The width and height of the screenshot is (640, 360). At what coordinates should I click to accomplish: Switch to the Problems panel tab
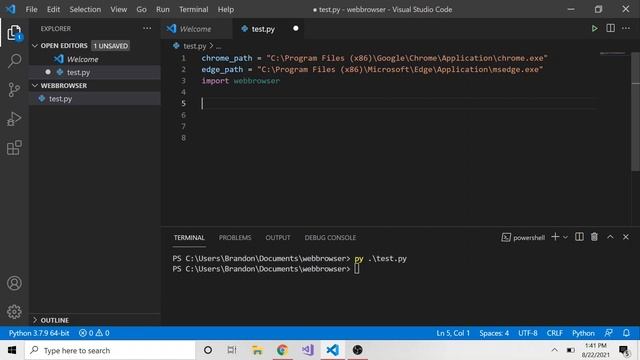coord(235,238)
